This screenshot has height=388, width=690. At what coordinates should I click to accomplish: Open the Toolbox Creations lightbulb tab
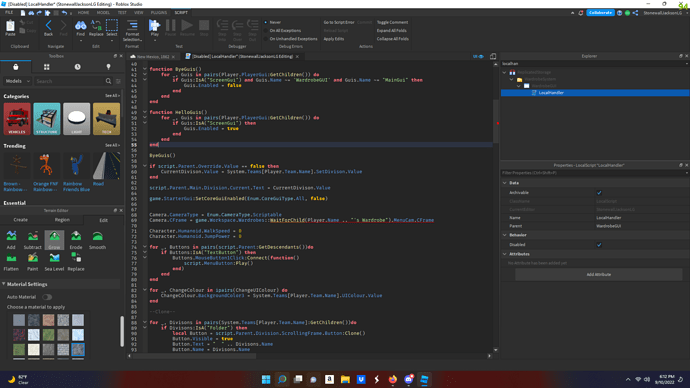click(108, 67)
